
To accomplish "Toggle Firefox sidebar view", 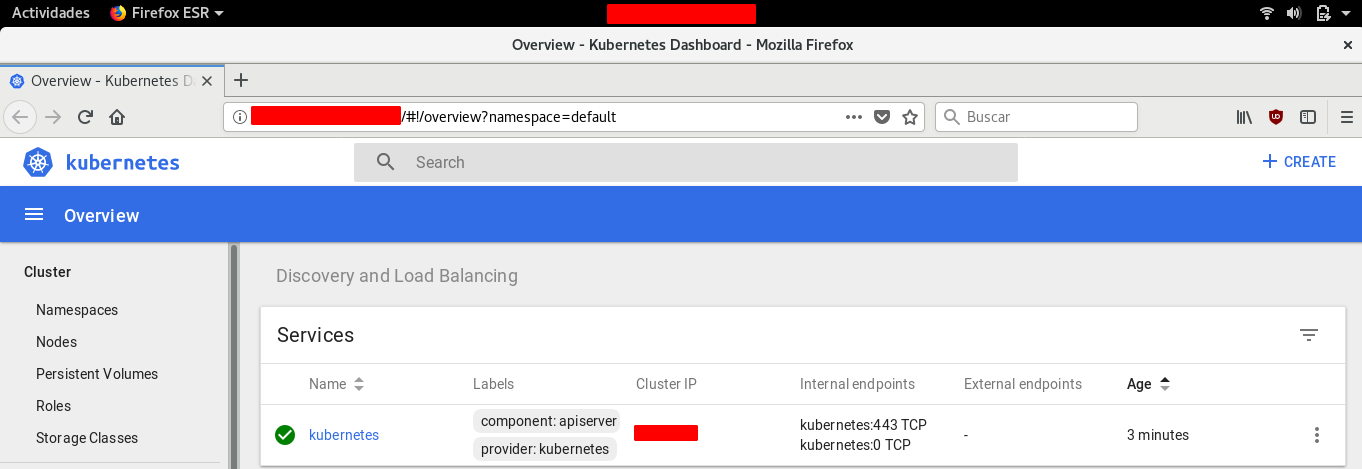I will (x=1307, y=117).
